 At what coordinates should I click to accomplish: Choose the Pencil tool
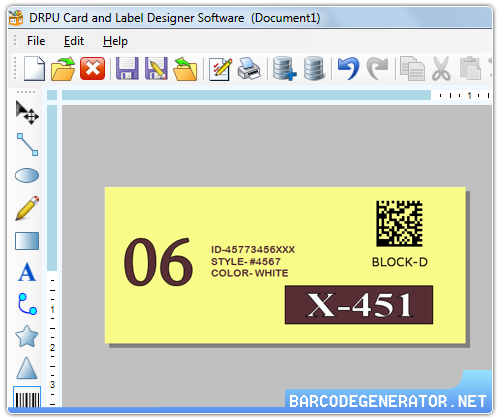point(27,208)
